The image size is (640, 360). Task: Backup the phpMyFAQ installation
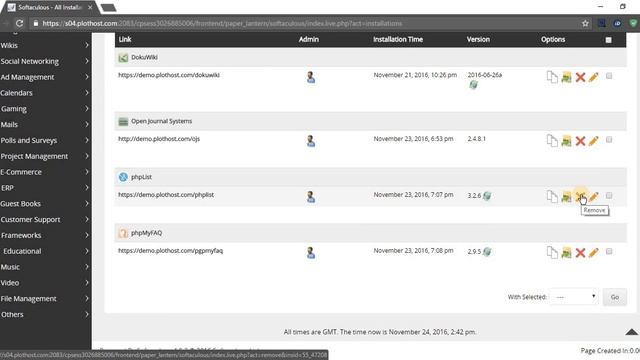point(566,253)
